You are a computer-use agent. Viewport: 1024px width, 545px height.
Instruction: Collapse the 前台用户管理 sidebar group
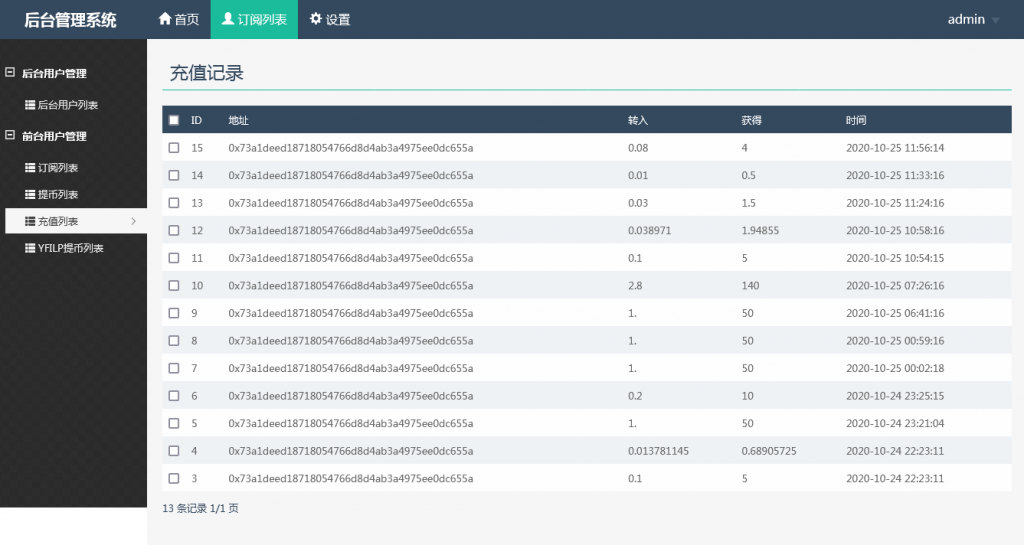11,136
